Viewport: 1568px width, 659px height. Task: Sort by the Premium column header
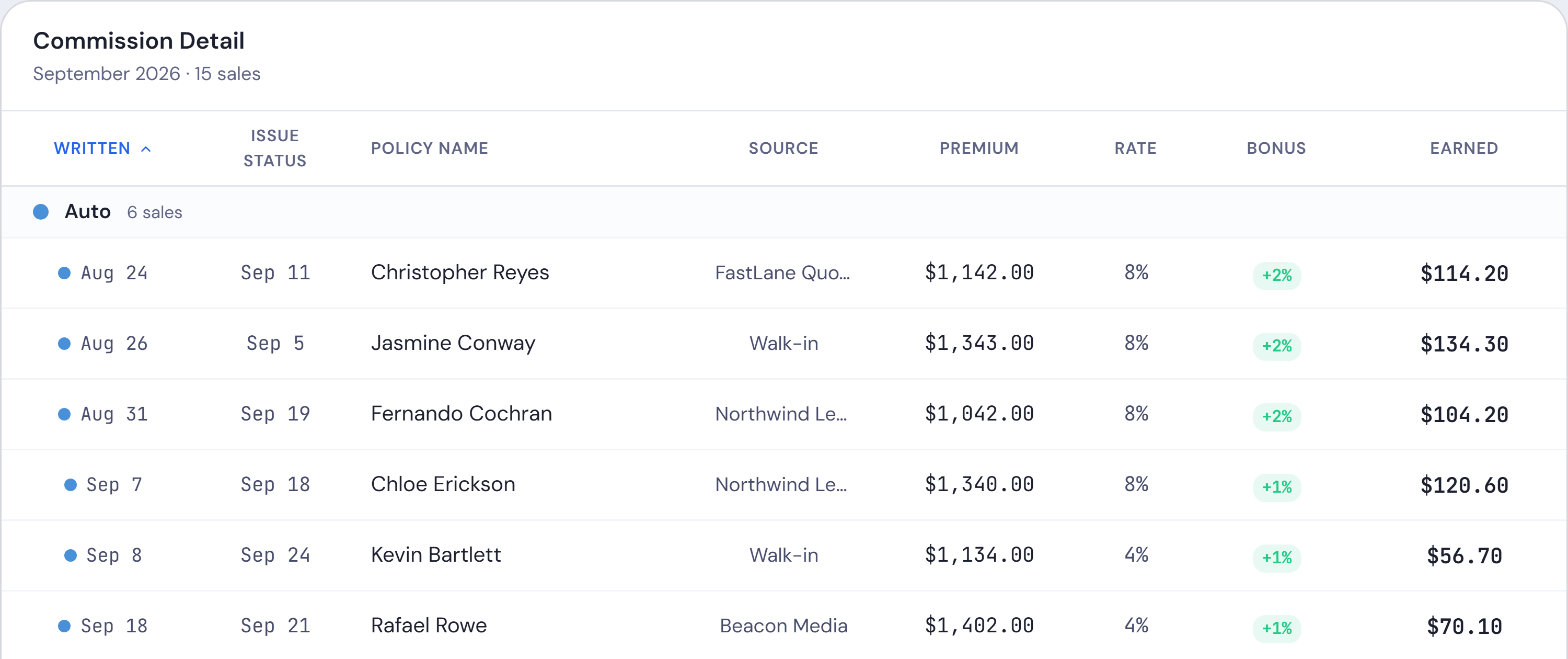(x=979, y=148)
